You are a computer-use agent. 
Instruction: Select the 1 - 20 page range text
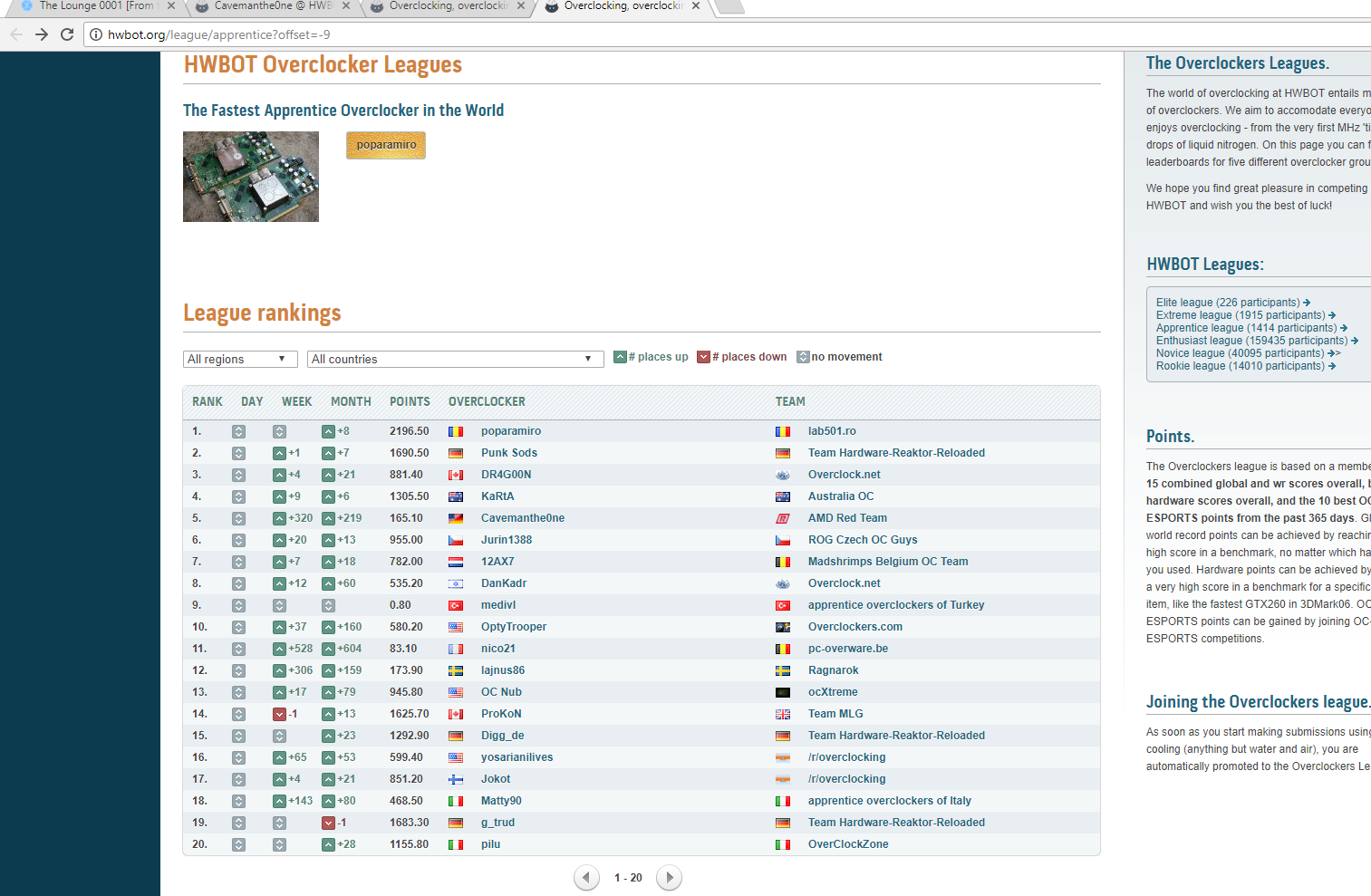(x=628, y=878)
